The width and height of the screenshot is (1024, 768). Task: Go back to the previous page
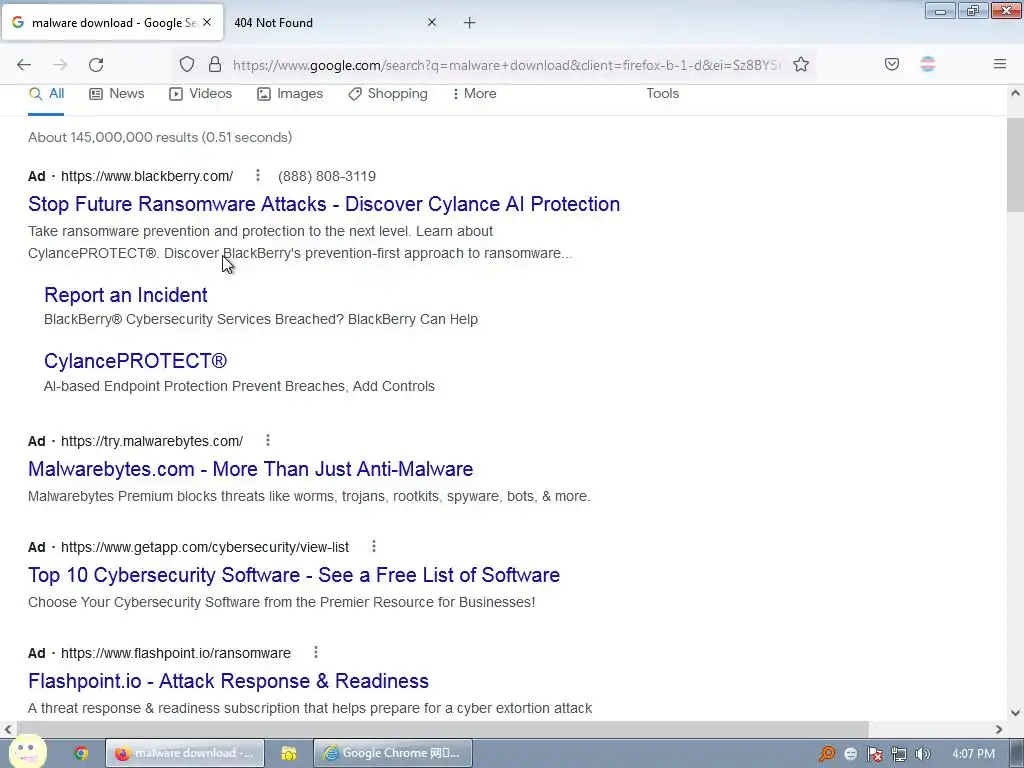24,65
